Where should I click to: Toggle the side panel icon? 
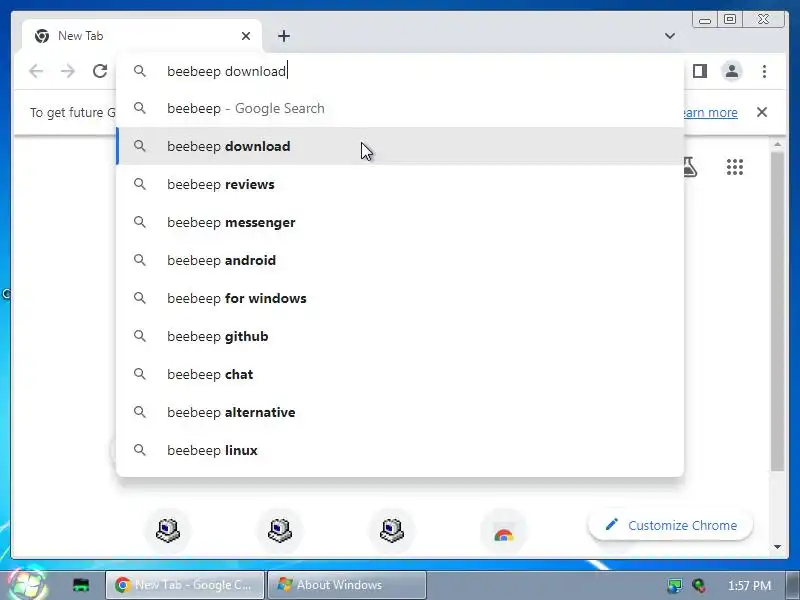[700, 71]
